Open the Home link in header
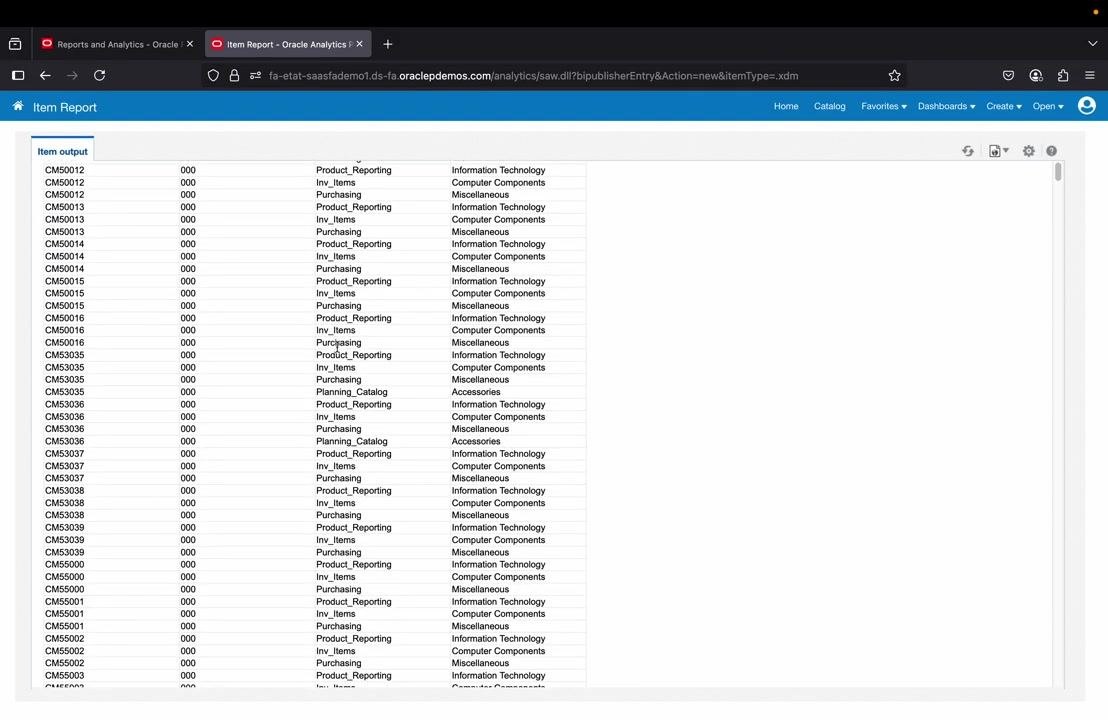The height and width of the screenshot is (720, 1108). 786,106
